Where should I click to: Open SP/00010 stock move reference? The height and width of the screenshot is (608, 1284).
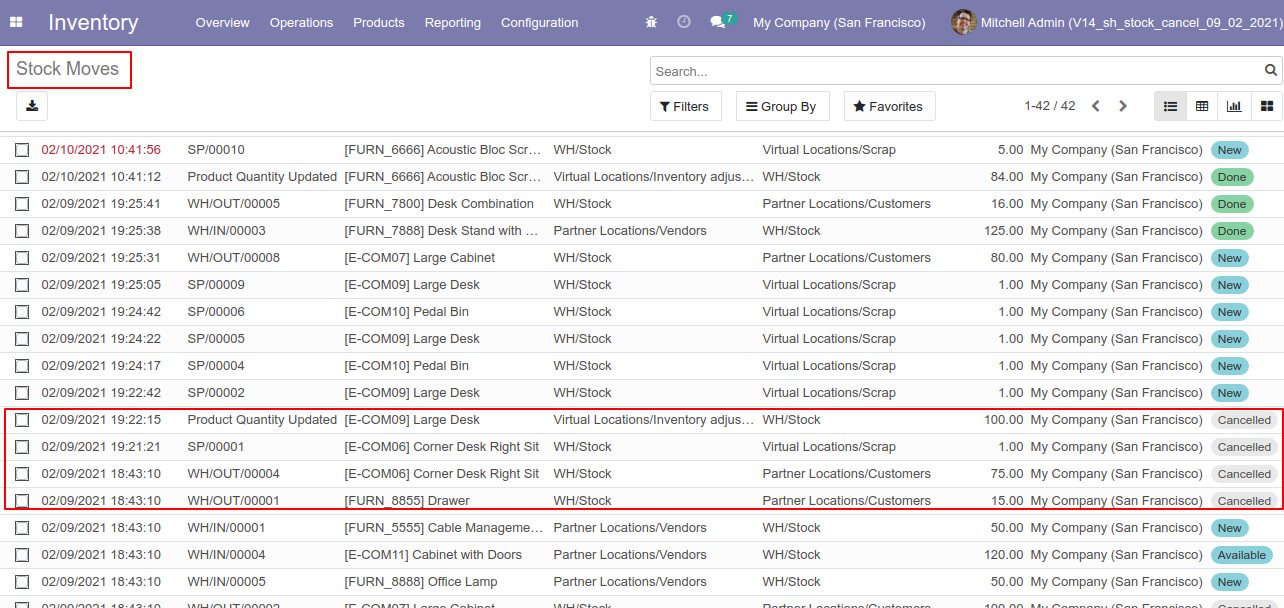tap(216, 150)
